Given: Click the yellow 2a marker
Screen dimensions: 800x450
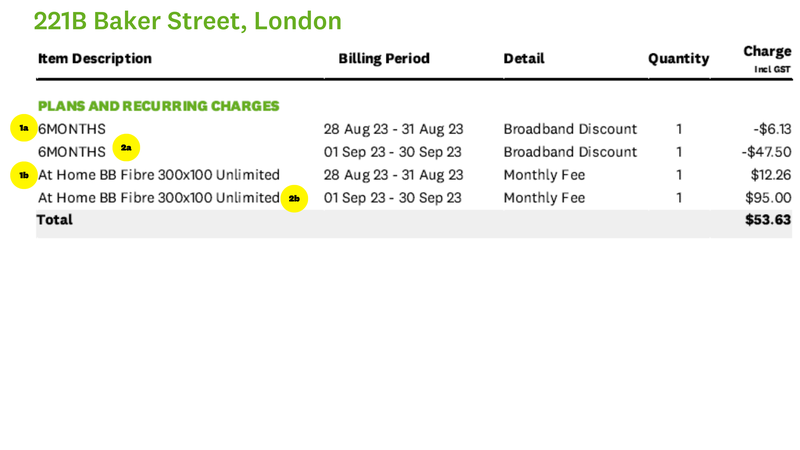Looking at the screenshot, I should (126, 148).
